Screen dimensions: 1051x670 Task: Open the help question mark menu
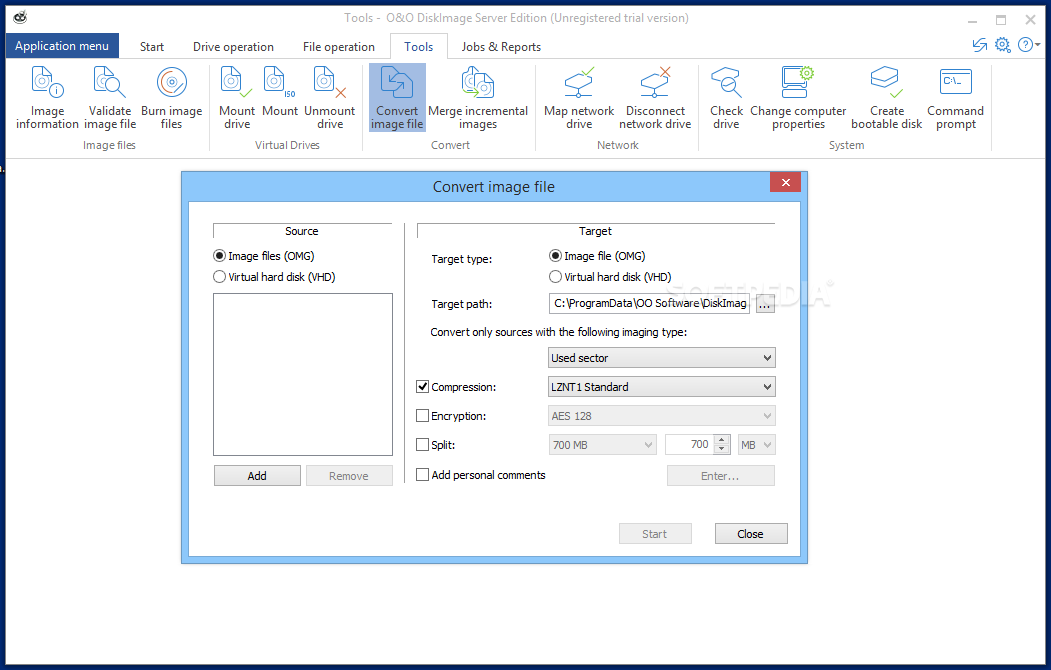1028,45
